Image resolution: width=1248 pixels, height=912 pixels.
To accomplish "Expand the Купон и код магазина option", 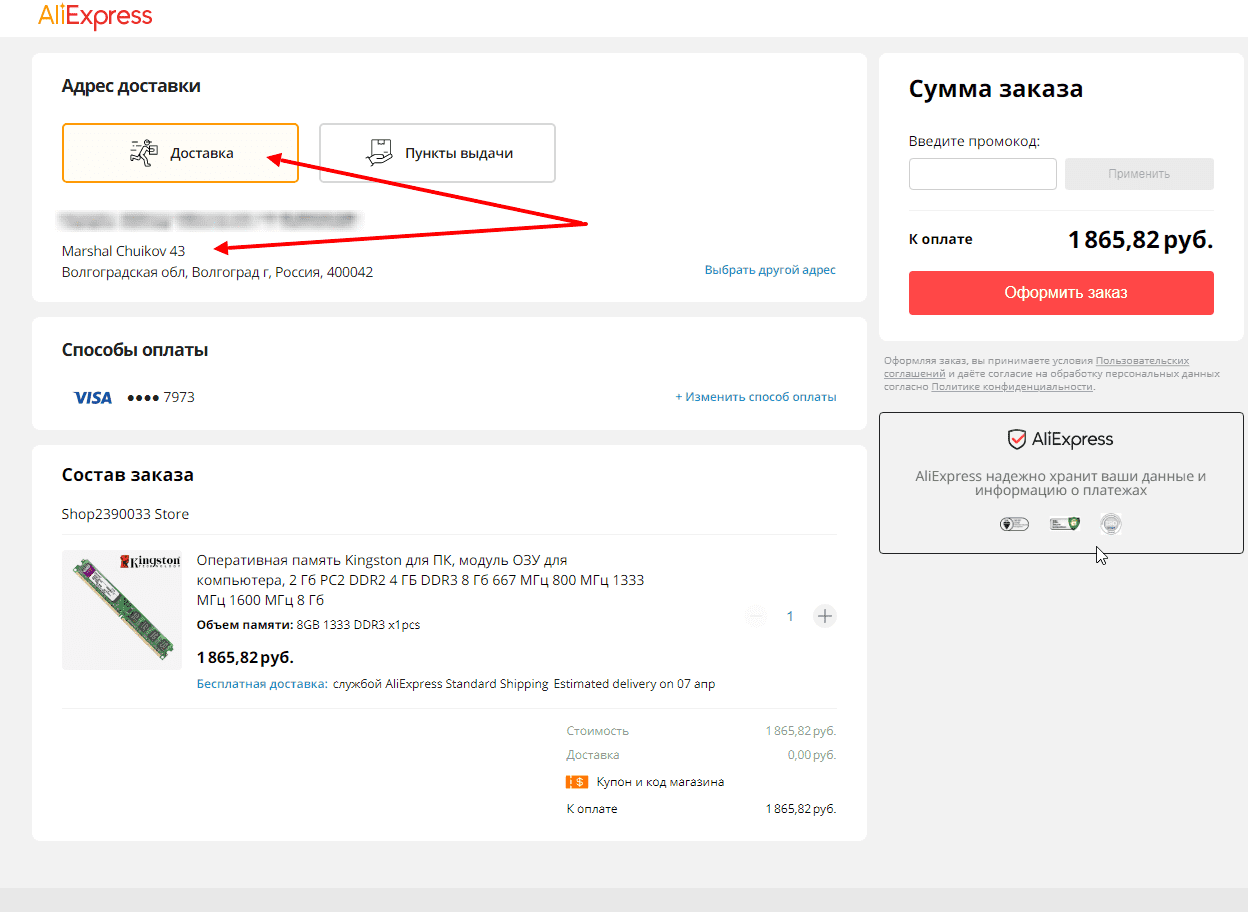I will tap(659, 782).
